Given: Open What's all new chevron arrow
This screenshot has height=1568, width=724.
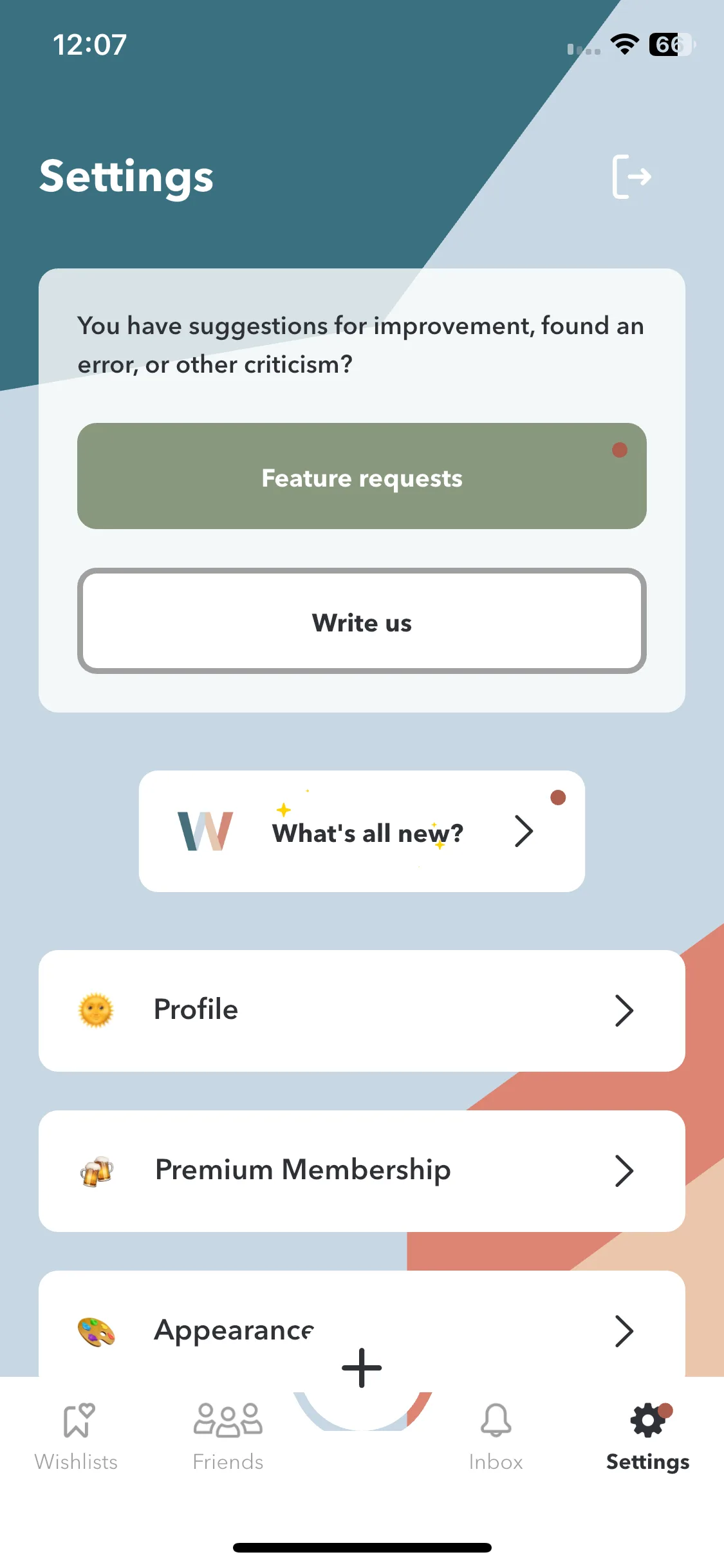Looking at the screenshot, I should click(524, 831).
